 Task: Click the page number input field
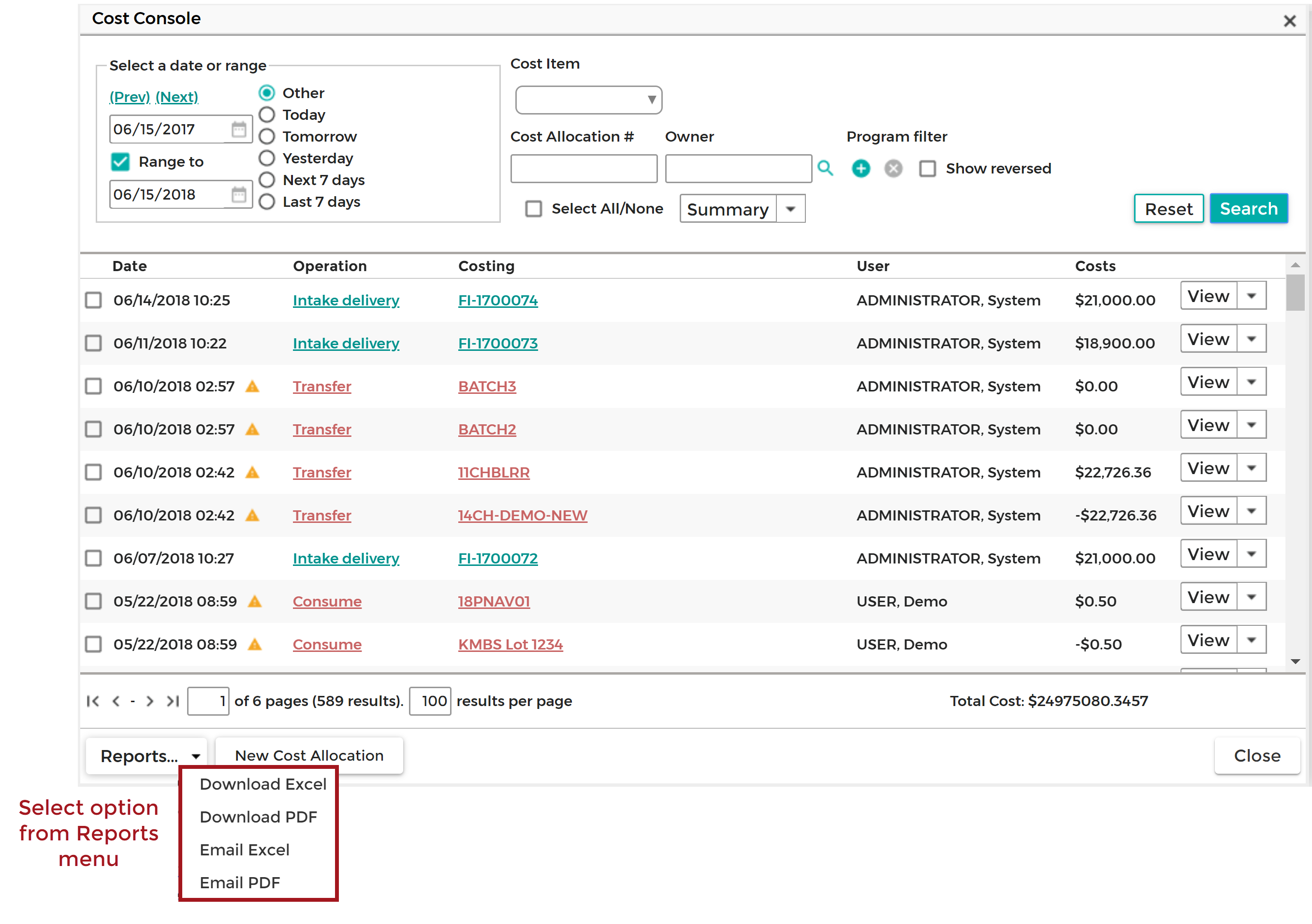pyautogui.click(x=208, y=701)
